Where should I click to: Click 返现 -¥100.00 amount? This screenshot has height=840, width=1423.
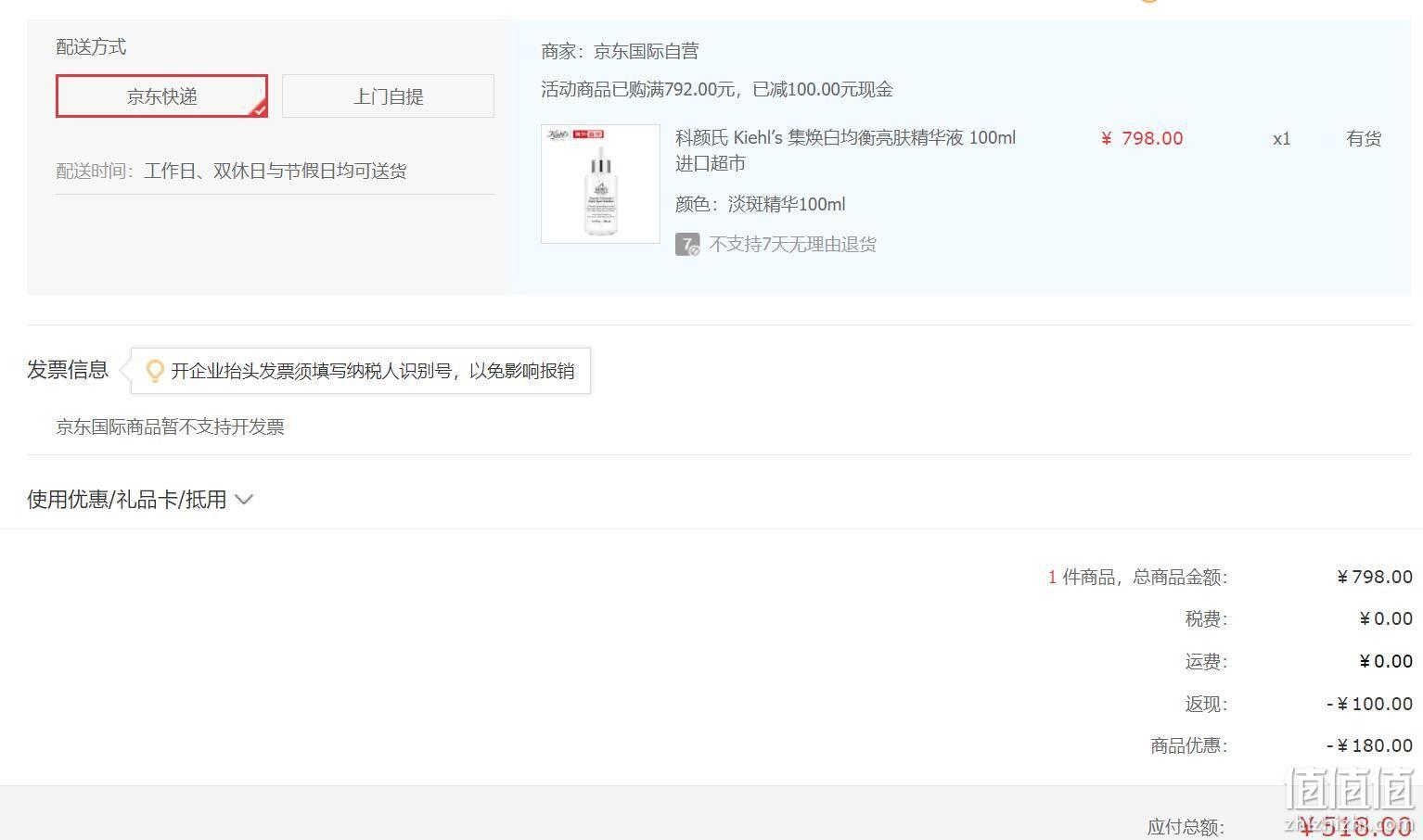[1369, 704]
